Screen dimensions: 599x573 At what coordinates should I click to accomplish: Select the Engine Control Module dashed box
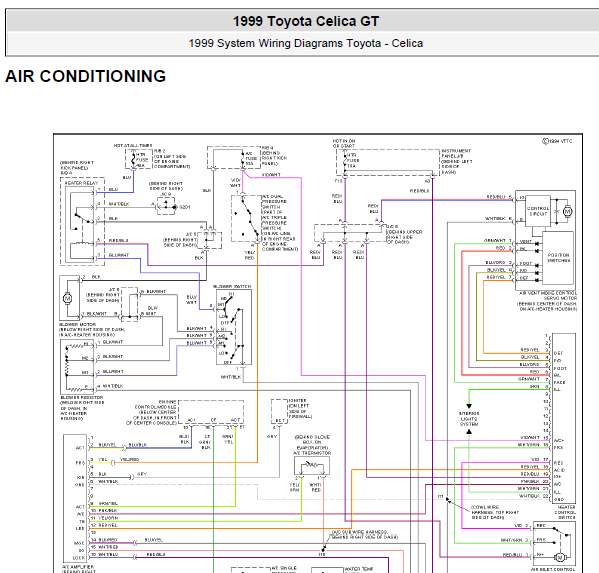pos(211,412)
